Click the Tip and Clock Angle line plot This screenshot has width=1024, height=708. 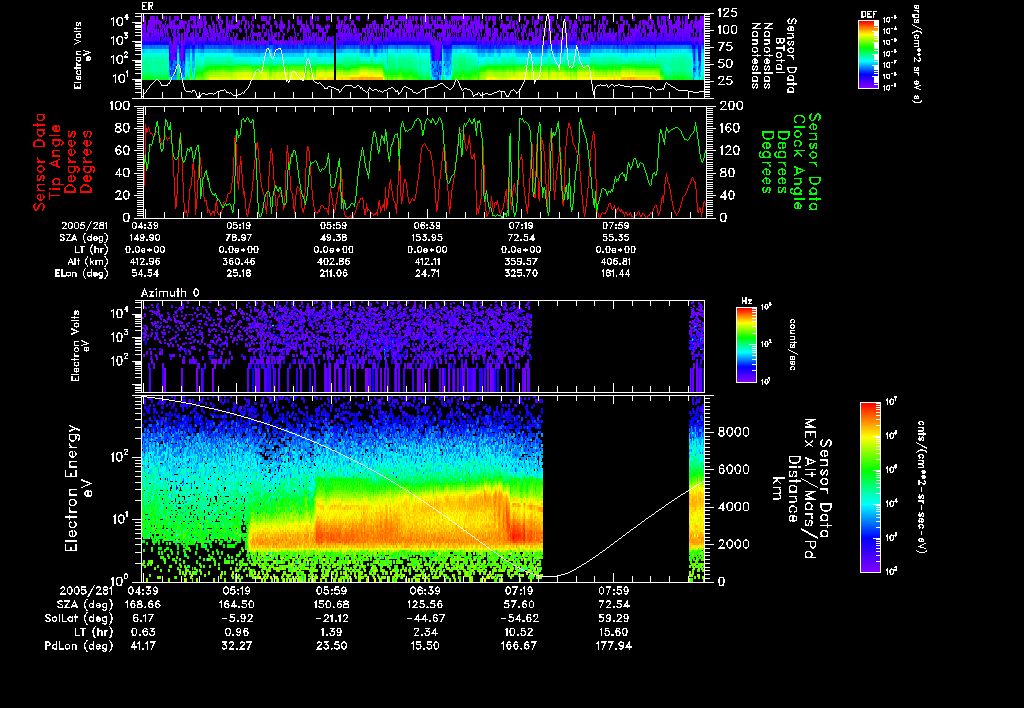click(424, 161)
